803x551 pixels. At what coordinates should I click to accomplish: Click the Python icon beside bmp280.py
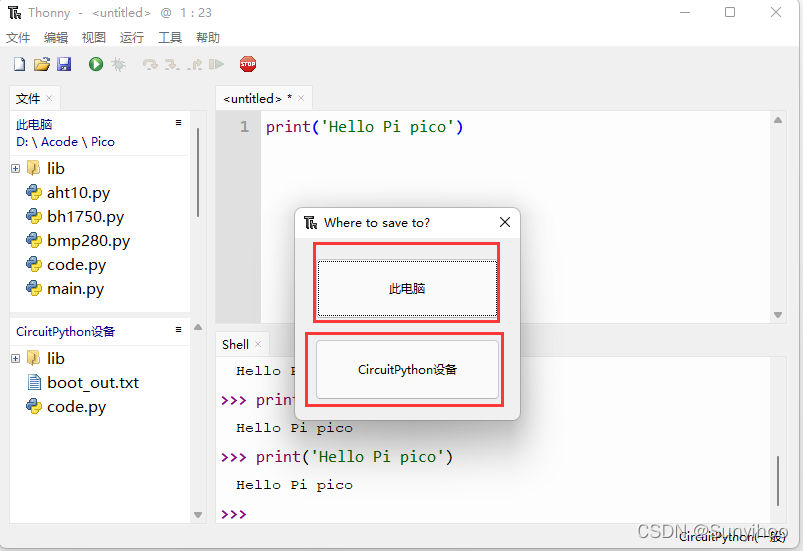(34, 240)
